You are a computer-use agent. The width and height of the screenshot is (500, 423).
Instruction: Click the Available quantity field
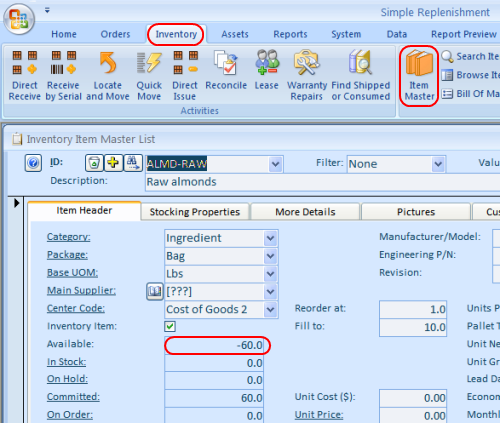(x=214, y=345)
